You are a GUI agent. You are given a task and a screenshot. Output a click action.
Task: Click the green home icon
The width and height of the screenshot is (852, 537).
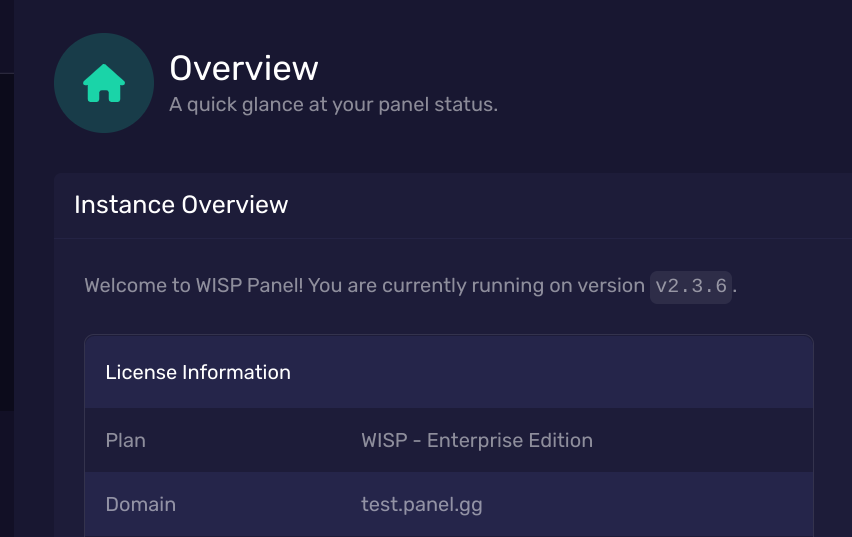[x=104, y=83]
